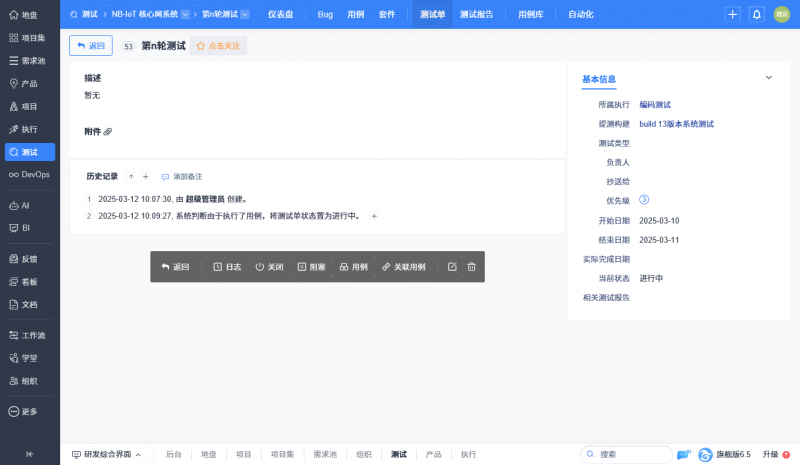Click the attachment paperclip icon beside 附件
800x465 pixels.
(x=108, y=132)
